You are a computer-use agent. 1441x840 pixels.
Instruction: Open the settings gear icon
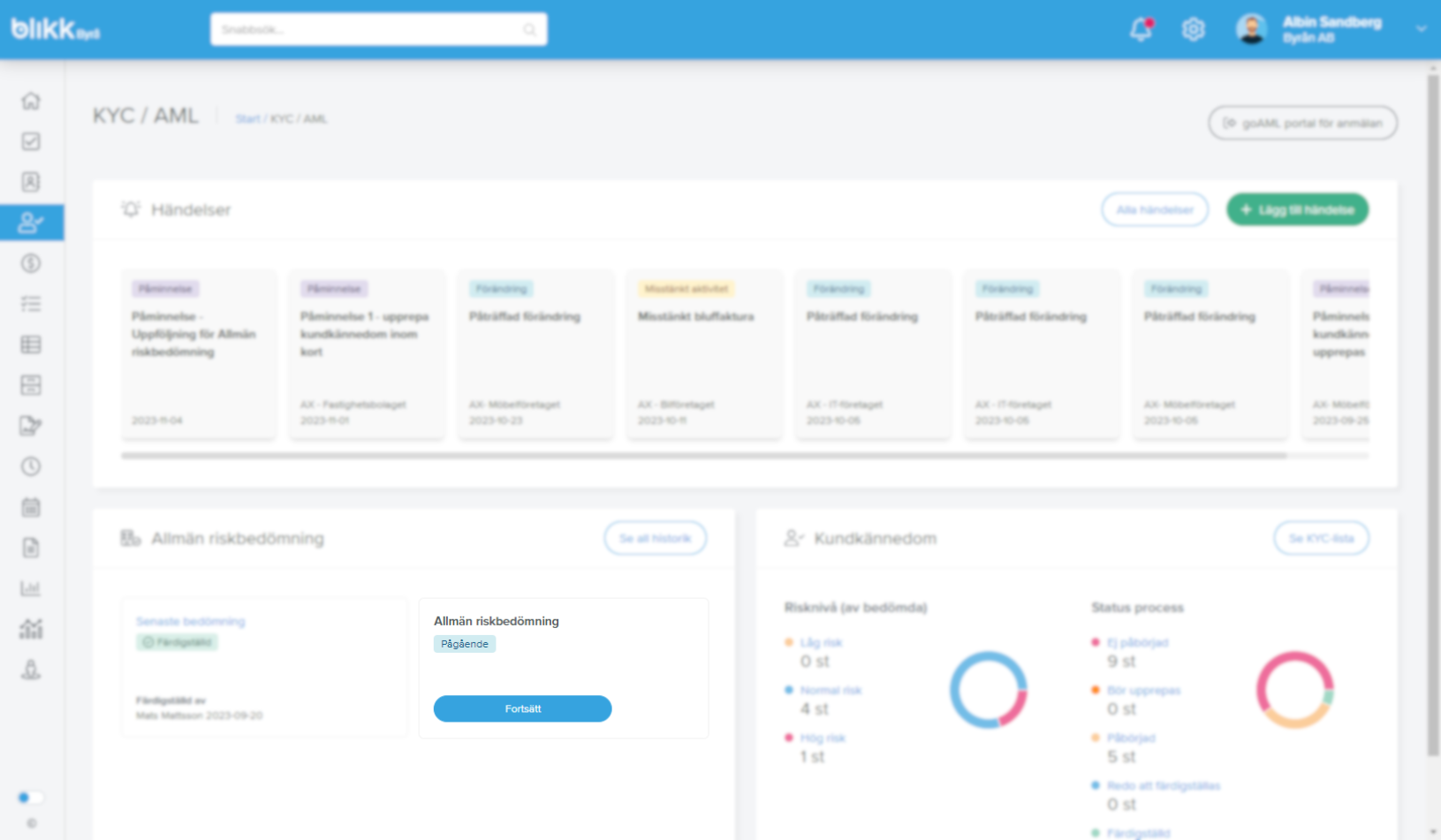(x=1193, y=29)
